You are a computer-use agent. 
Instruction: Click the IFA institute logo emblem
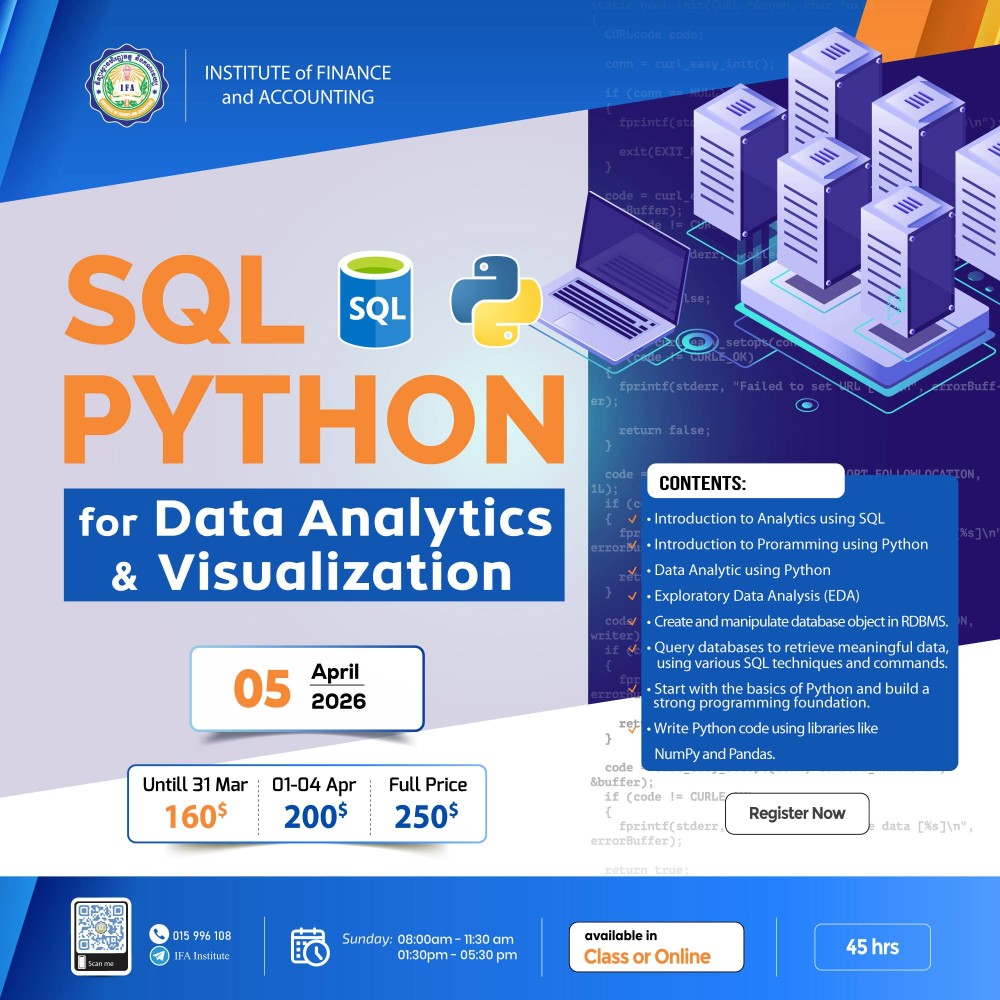[x=127, y=86]
